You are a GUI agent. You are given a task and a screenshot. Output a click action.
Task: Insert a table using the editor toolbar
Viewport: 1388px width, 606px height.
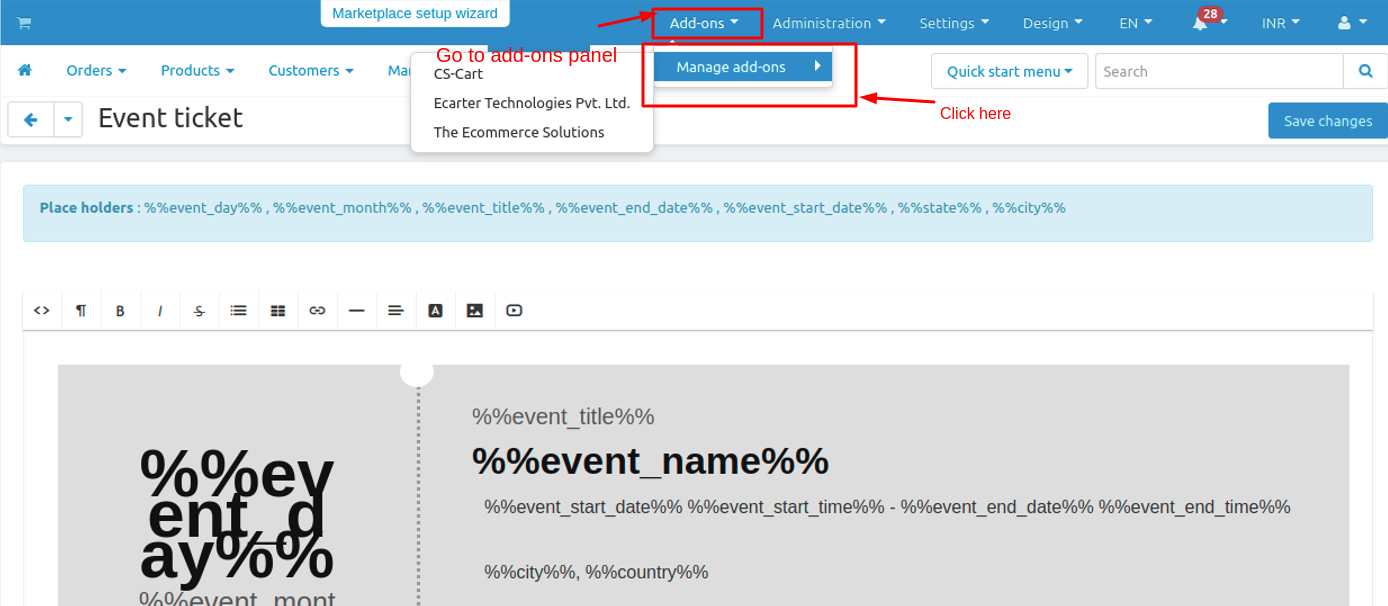point(278,311)
